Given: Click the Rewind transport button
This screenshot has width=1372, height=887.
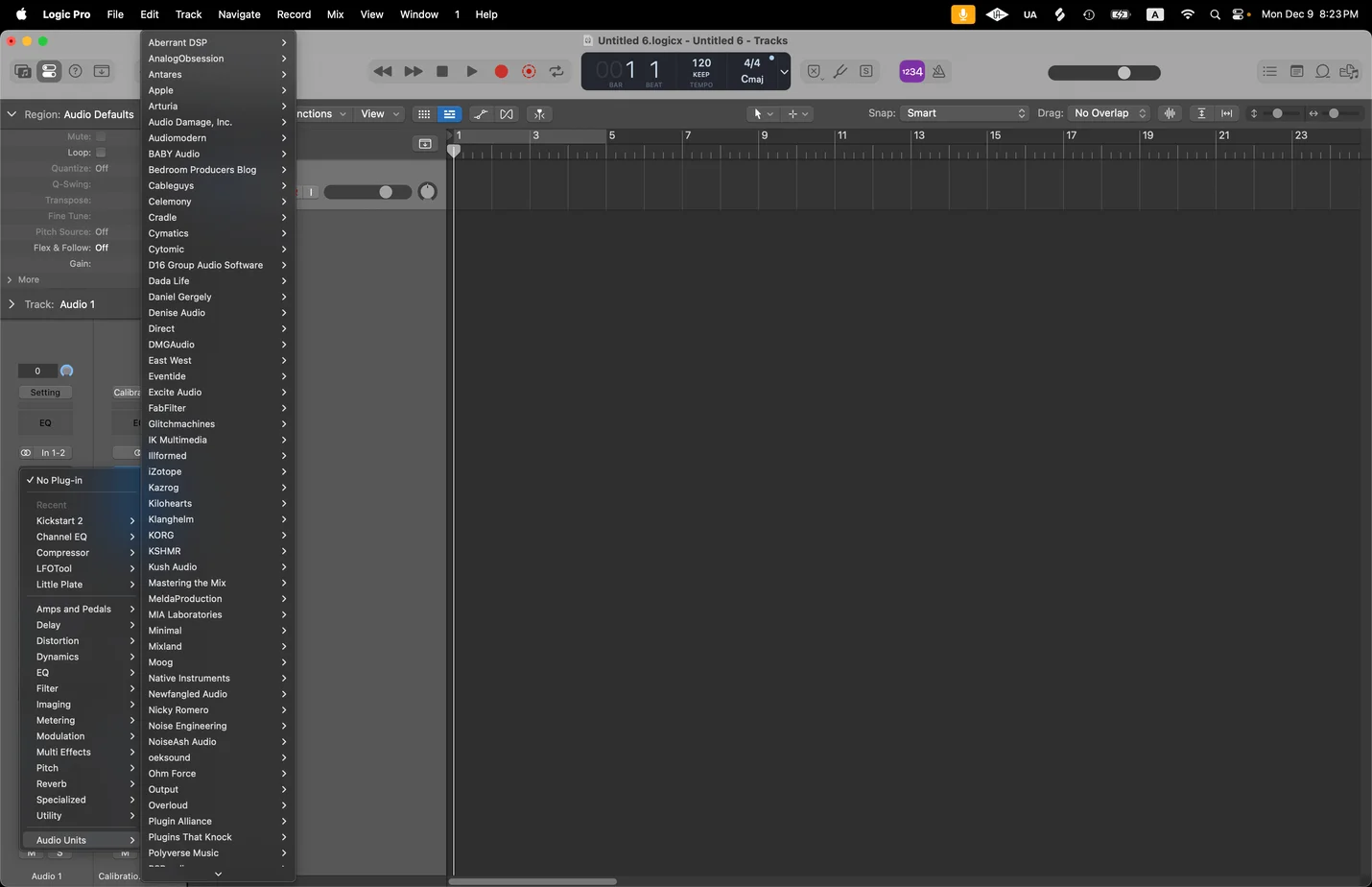Looking at the screenshot, I should point(383,71).
